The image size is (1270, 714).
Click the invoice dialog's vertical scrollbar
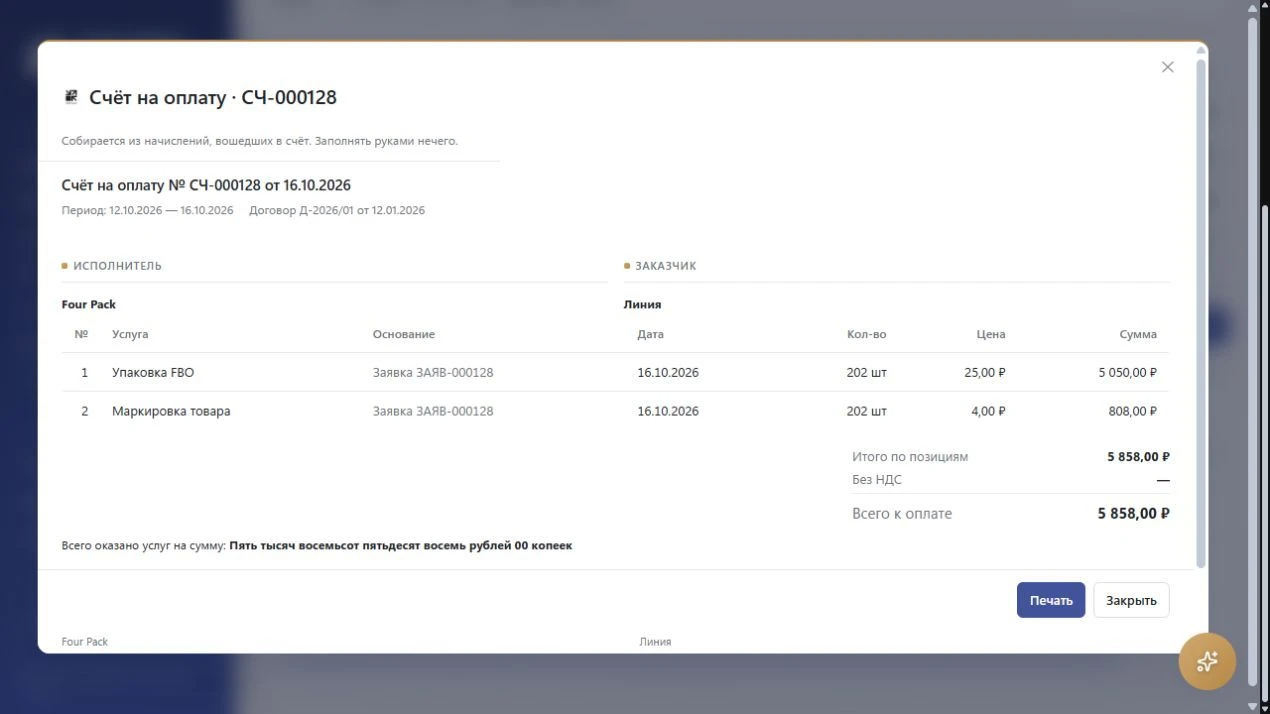pyautogui.click(x=1201, y=315)
